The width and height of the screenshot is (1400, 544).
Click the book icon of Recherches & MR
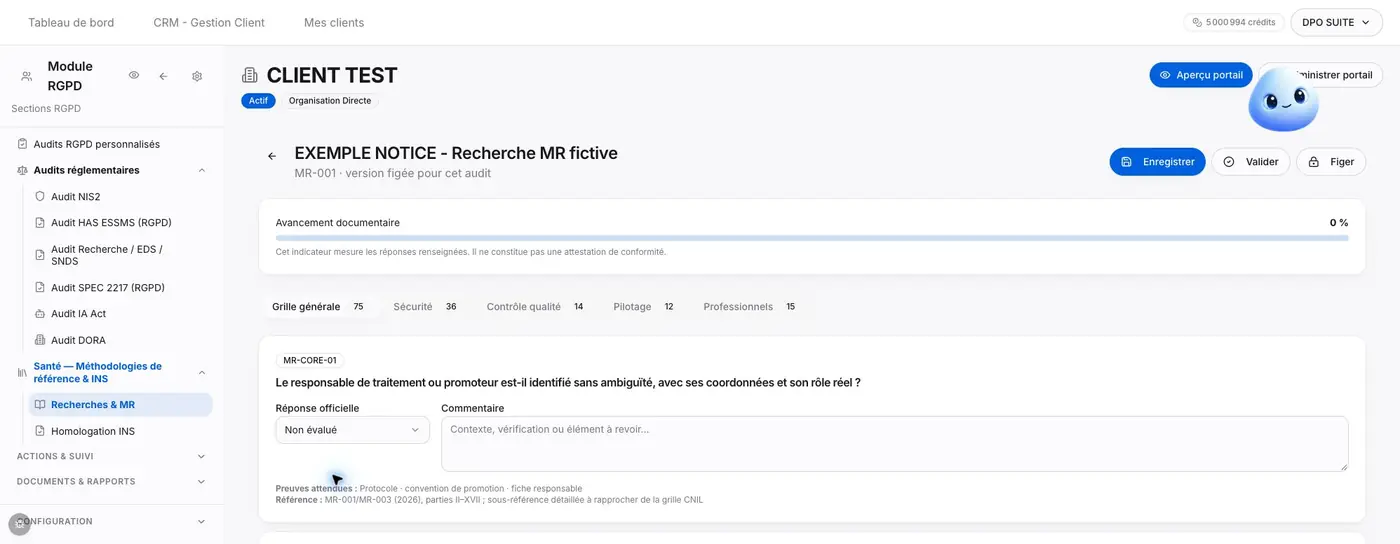40,405
